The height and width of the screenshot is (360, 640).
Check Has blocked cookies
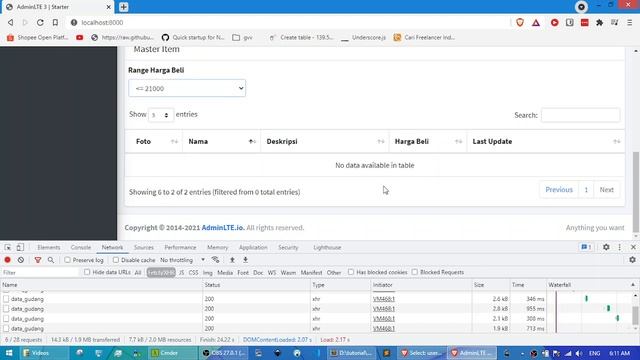351,272
